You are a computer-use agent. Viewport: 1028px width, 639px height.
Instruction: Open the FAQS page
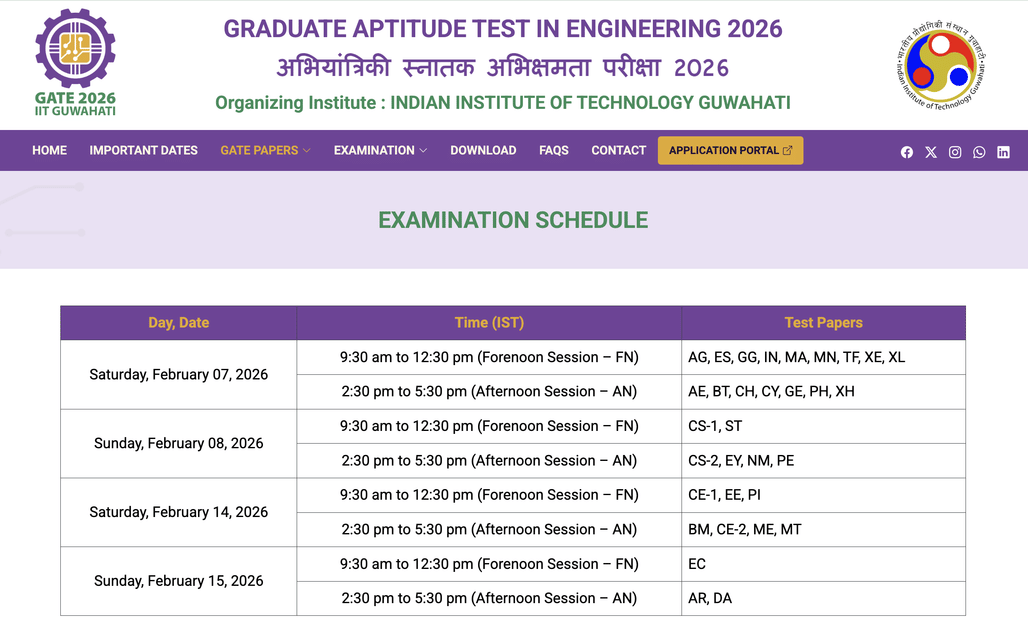[x=553, y=150]
